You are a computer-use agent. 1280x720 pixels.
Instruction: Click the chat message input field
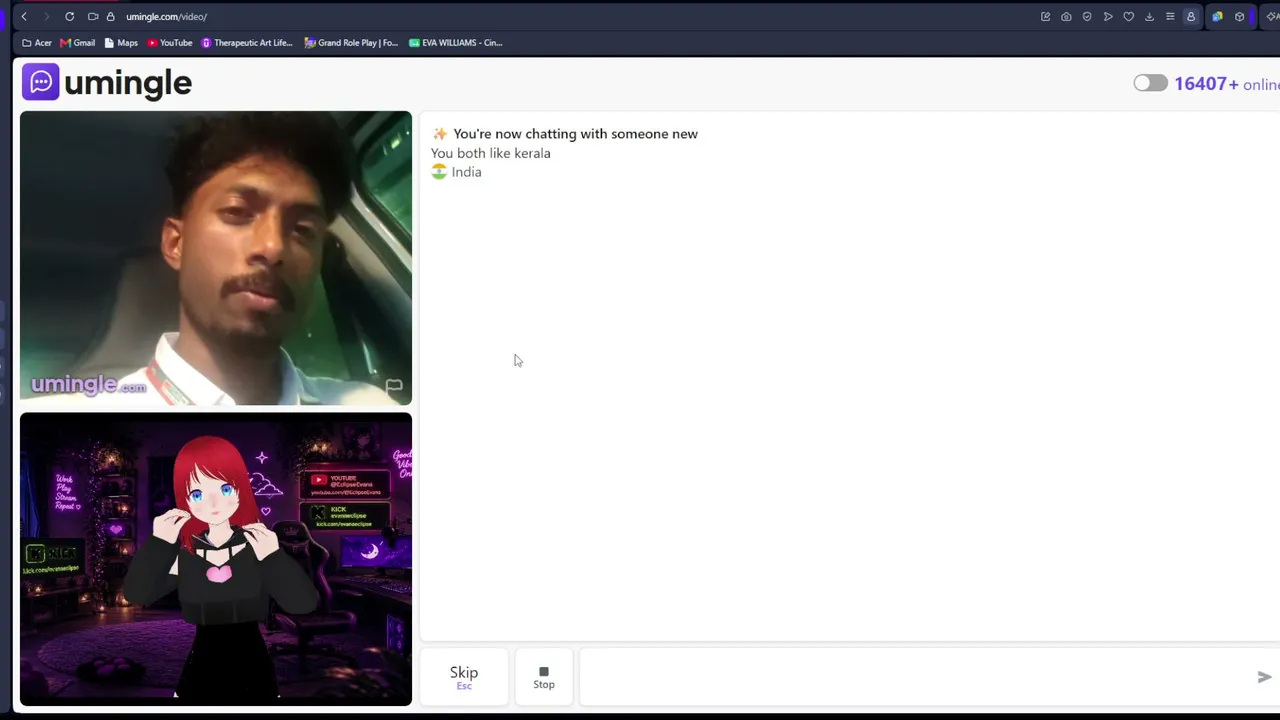pos(915,677)
